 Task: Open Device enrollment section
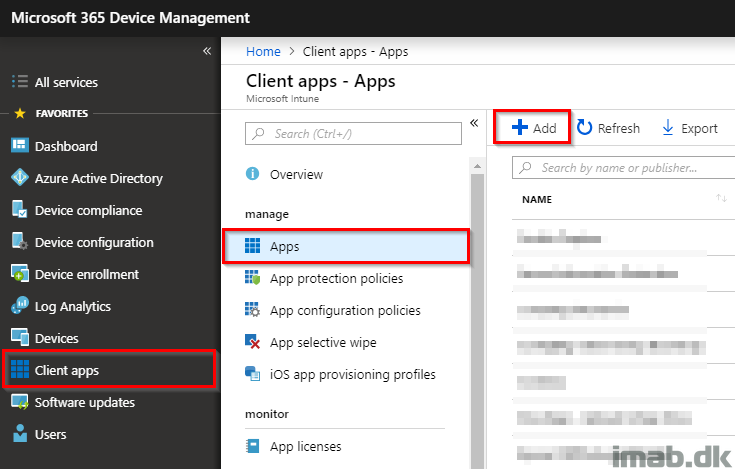coord(87,274)
